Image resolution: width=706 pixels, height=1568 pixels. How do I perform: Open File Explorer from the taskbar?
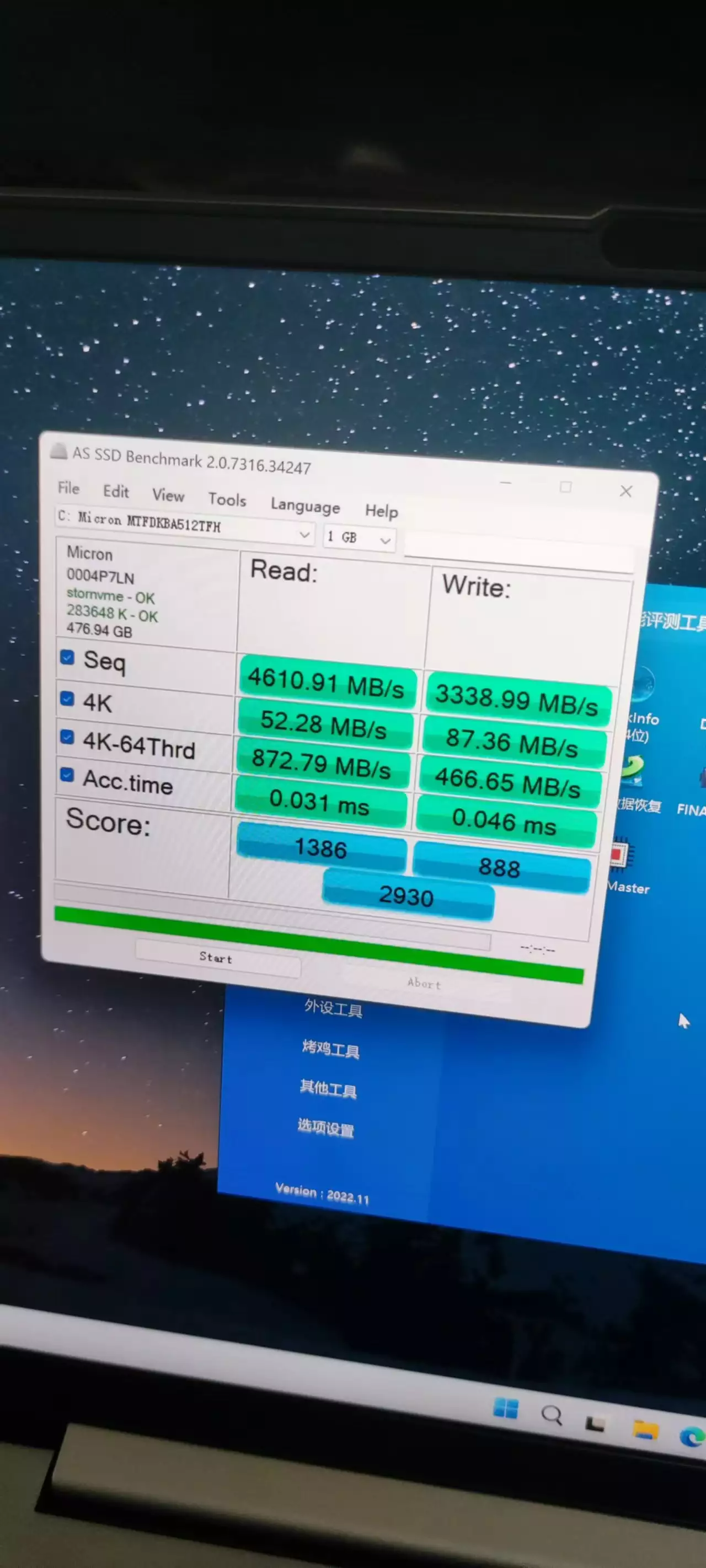645,1430
